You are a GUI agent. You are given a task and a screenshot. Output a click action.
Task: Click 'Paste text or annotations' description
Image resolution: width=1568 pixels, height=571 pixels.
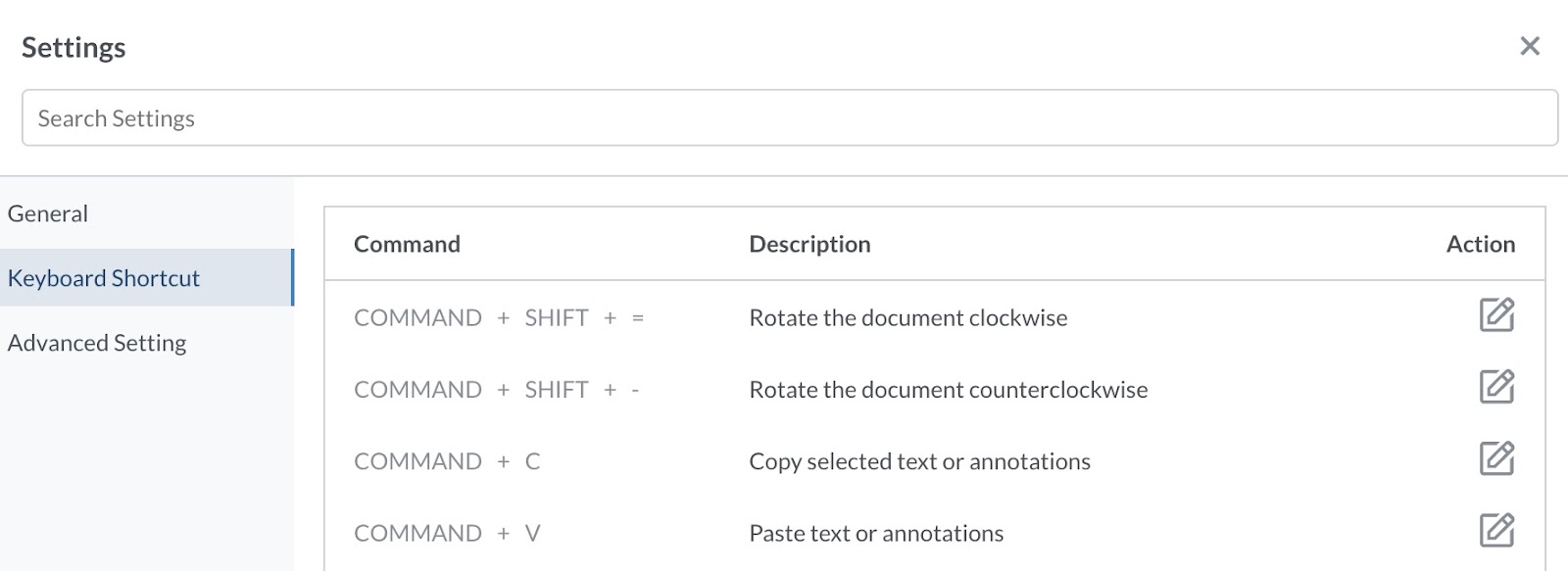pyautogui.click(x=876, y=533)
